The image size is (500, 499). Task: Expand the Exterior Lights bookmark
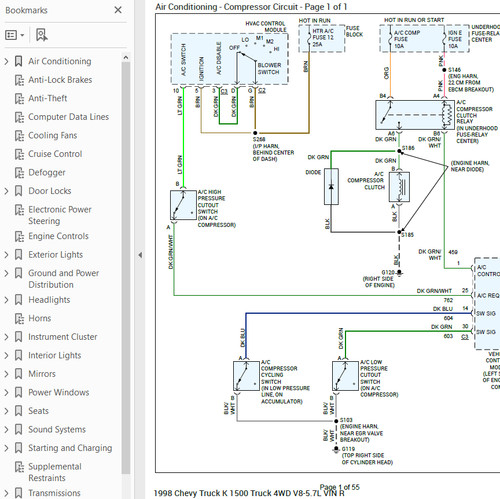pos(6,255)
